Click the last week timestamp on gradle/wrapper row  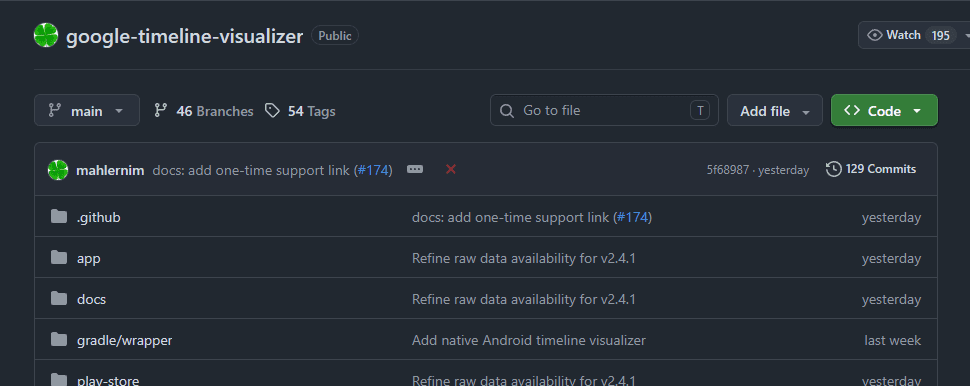coord(892,340)
